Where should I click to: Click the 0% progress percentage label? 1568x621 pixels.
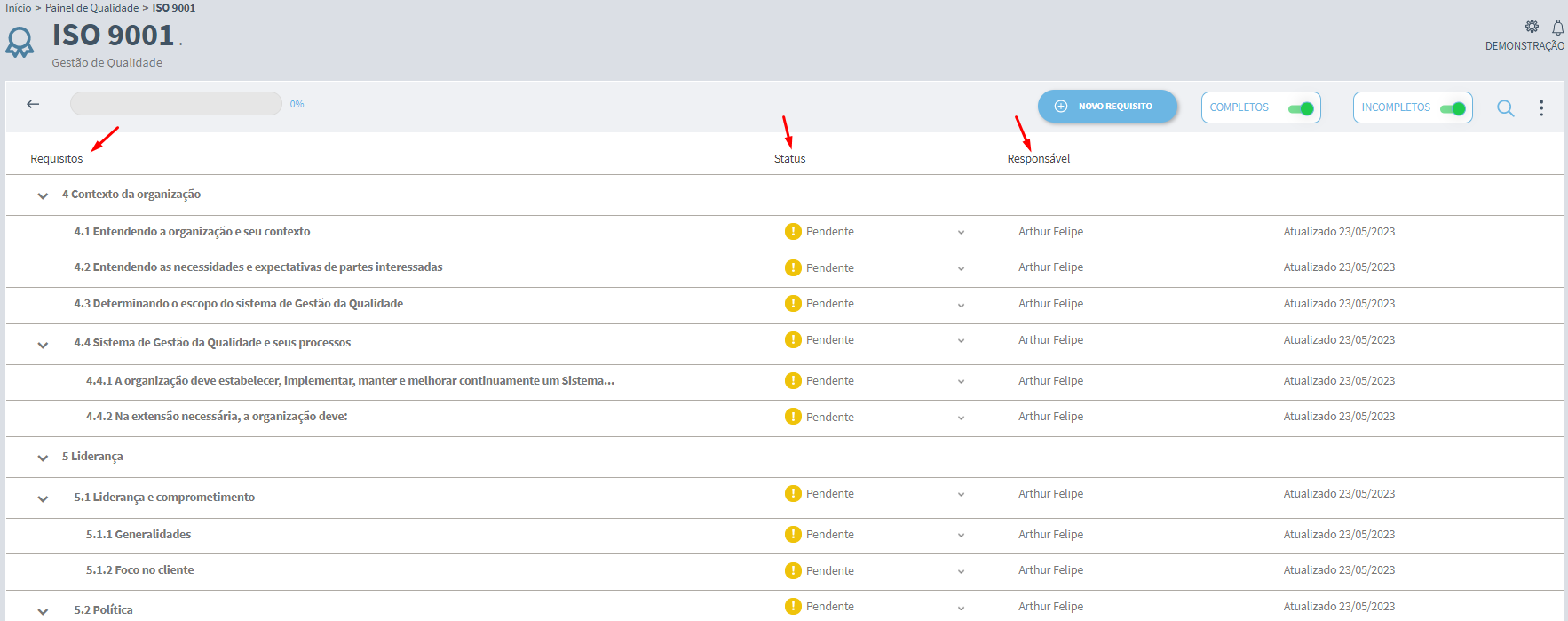coord(297,104)
